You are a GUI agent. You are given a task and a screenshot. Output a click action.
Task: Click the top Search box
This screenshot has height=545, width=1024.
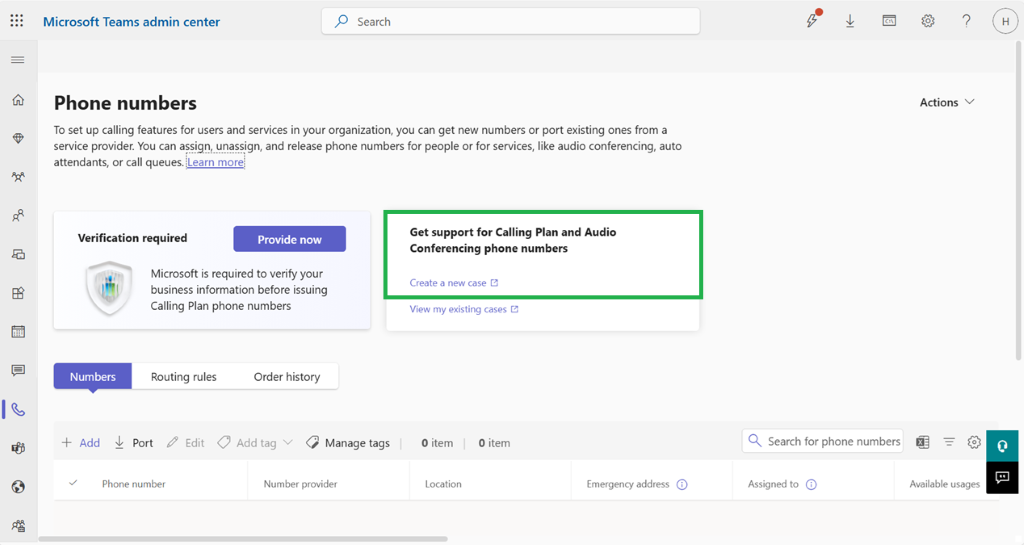click(511, 22)
